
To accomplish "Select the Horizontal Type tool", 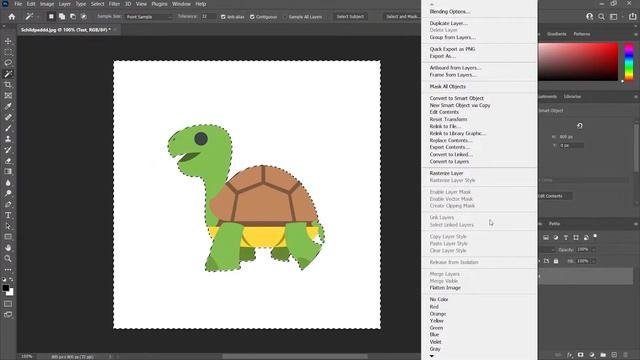I will coord(8,215).
